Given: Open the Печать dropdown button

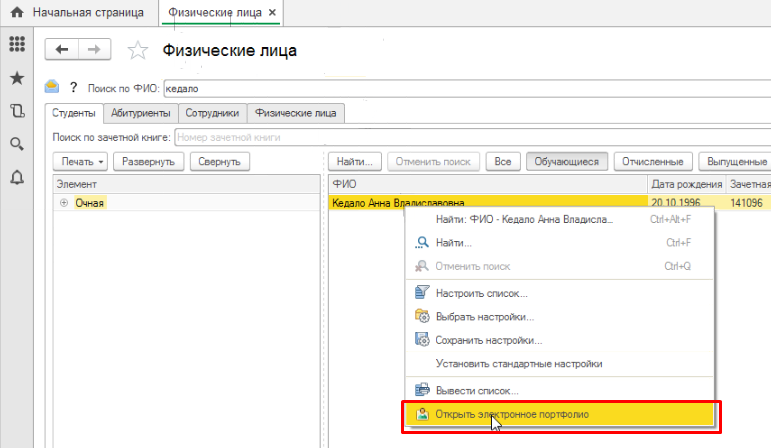Looking at the screenshot, I should pyautogui.click(x=82, y=161).
